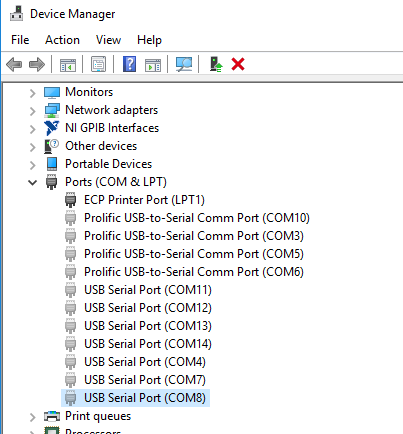Select Prolific USB-to-Serial Comm Port (COM6)
Screen dimensions: 403x434
194,272
